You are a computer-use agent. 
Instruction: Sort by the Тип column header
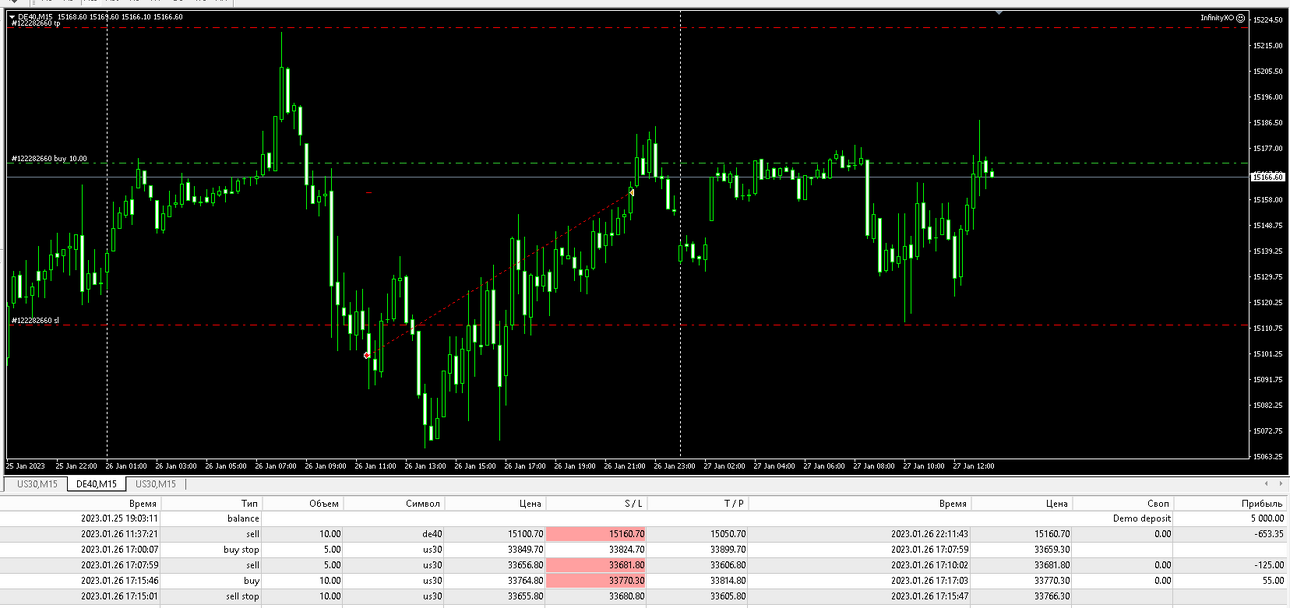[250, 504]
